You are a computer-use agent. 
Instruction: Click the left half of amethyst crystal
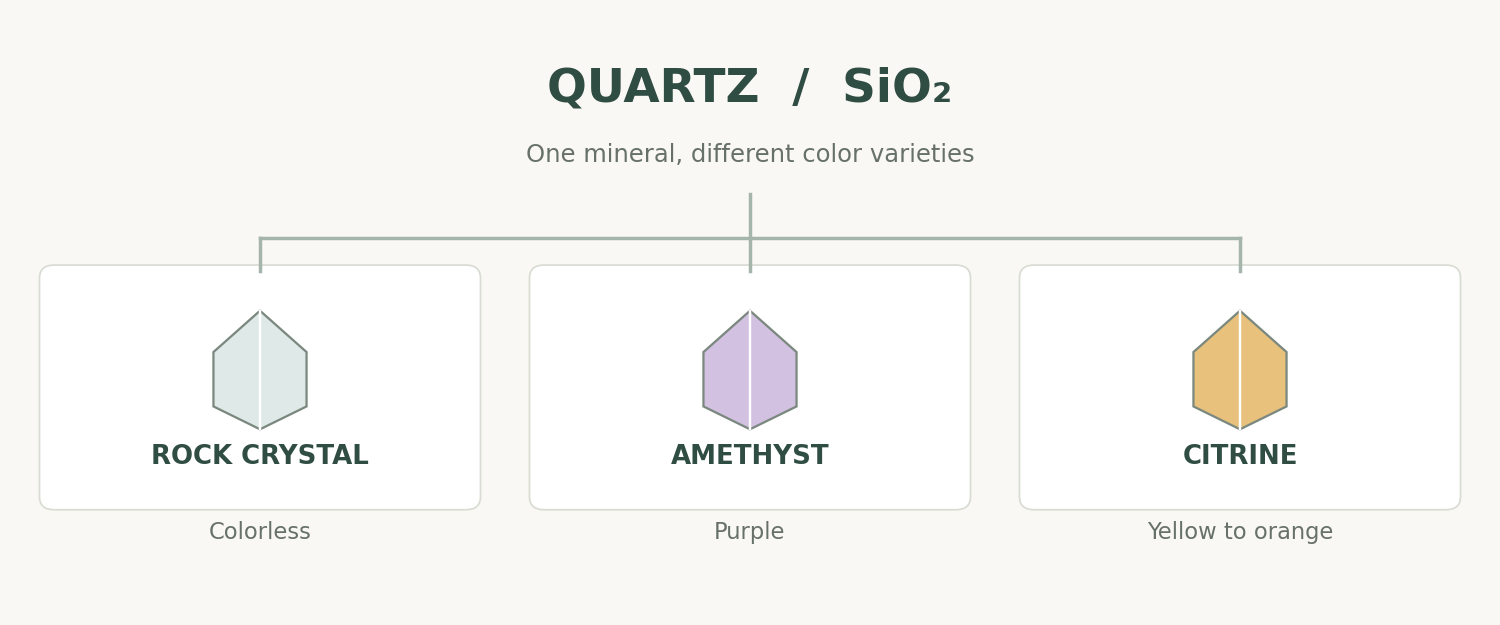[x=726, y=370]
